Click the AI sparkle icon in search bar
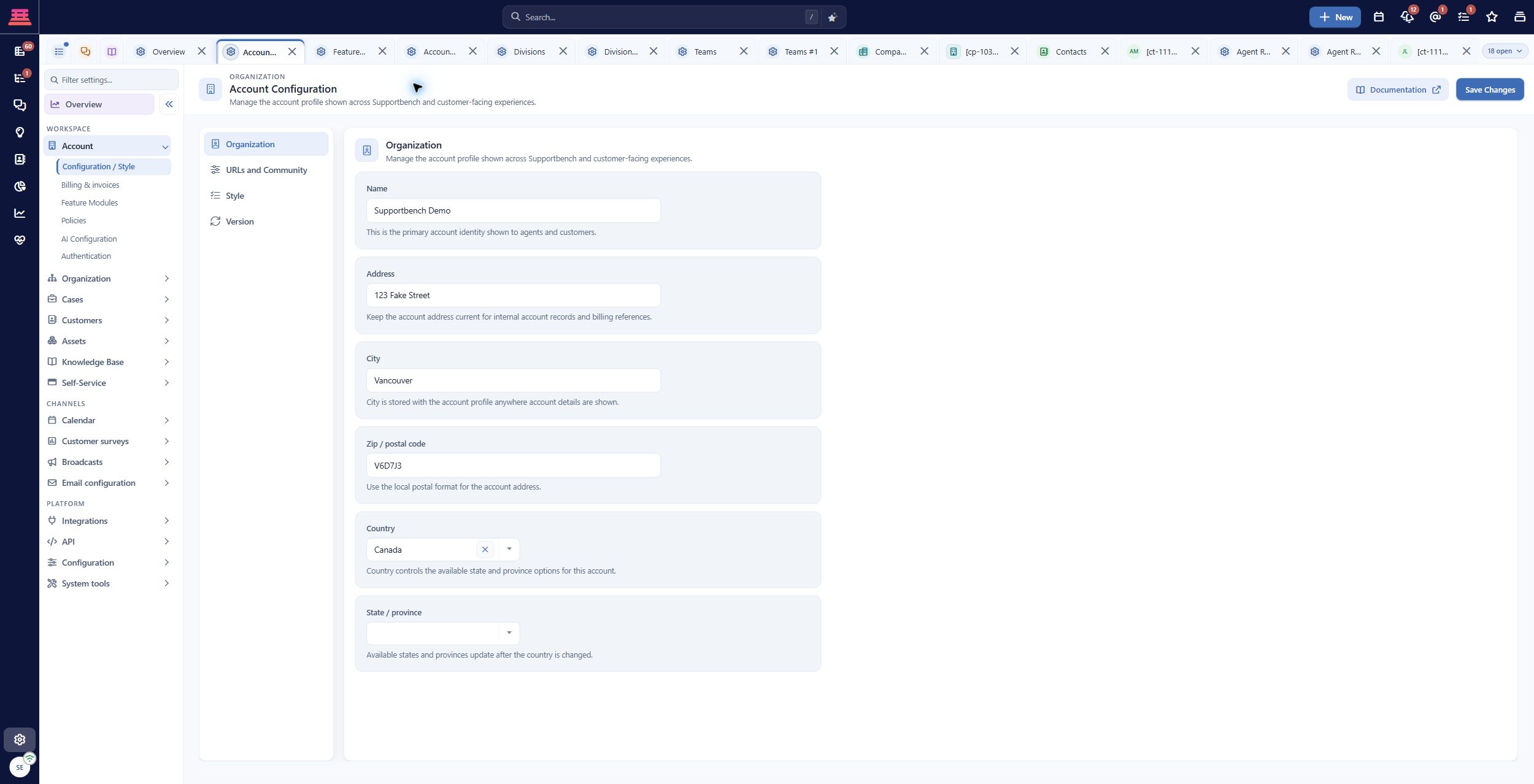The height and width of the screenshot is (784, 1534). click(832, 17)
